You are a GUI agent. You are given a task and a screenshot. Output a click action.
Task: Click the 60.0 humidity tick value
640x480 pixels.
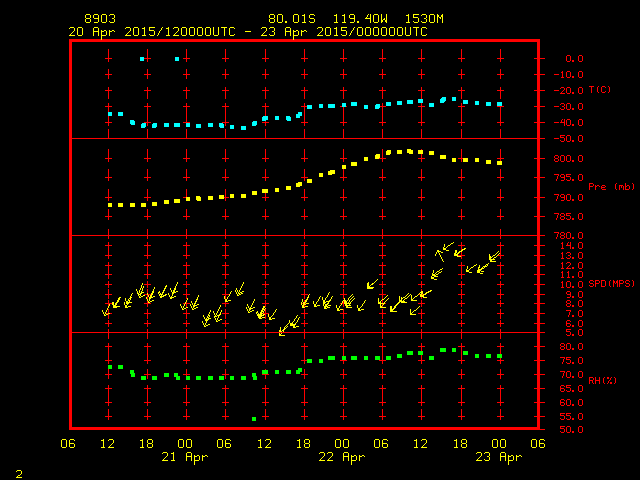571,403
